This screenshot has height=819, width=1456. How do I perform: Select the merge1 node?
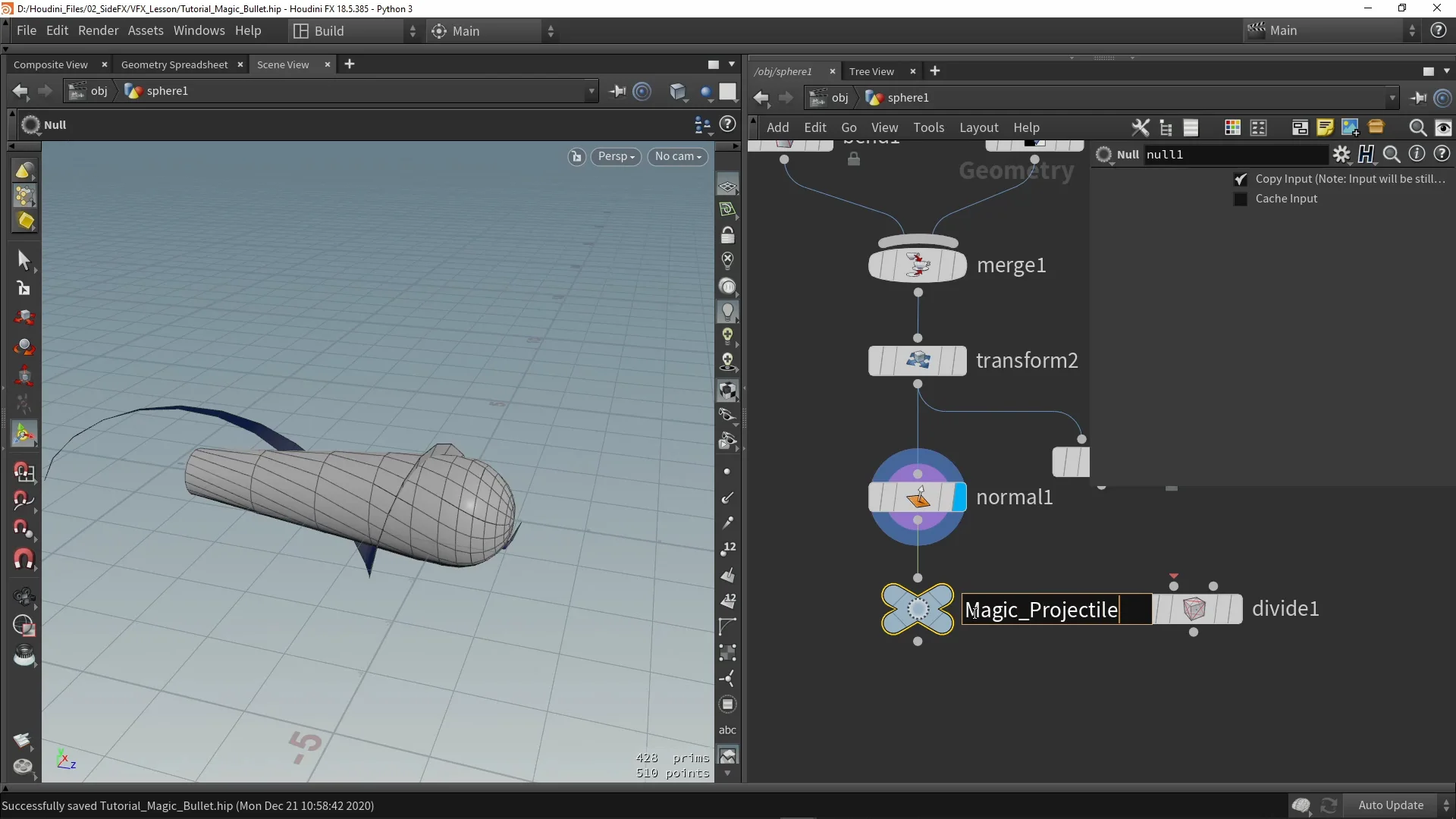coord(918,265)
